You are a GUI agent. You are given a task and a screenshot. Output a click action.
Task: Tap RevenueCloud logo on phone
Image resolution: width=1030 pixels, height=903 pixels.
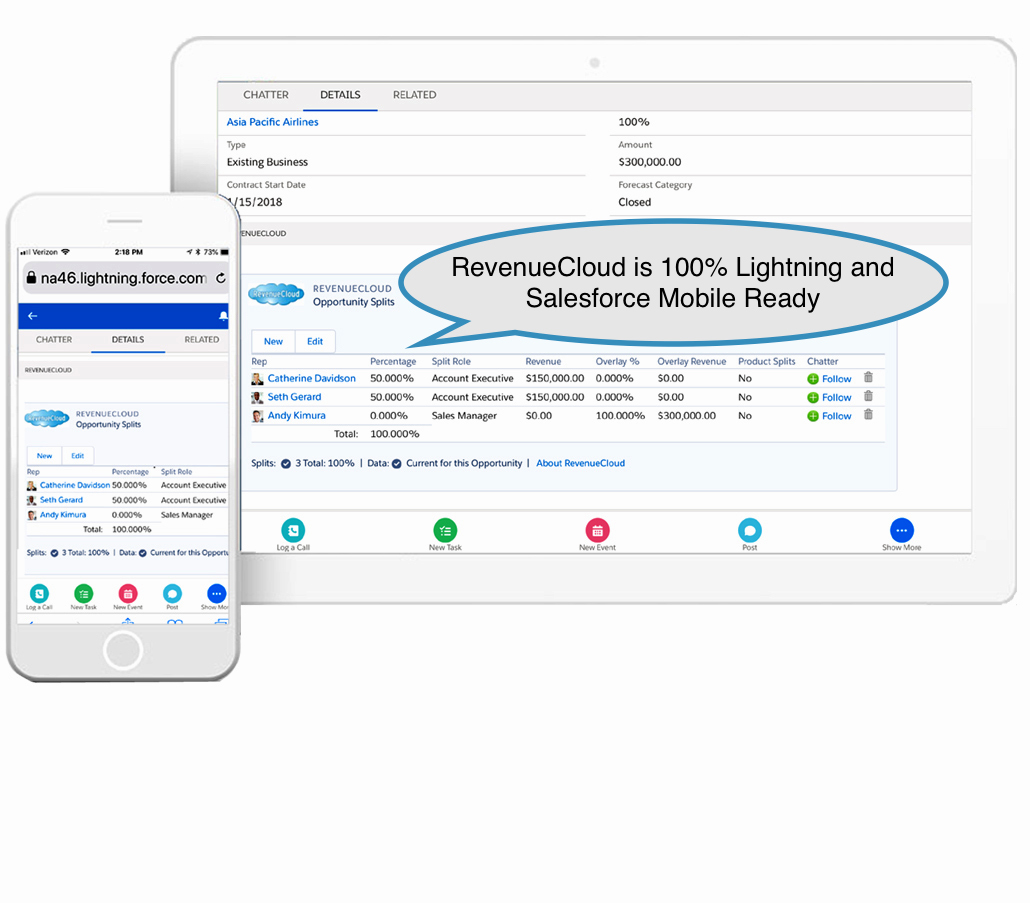[47, 418]
